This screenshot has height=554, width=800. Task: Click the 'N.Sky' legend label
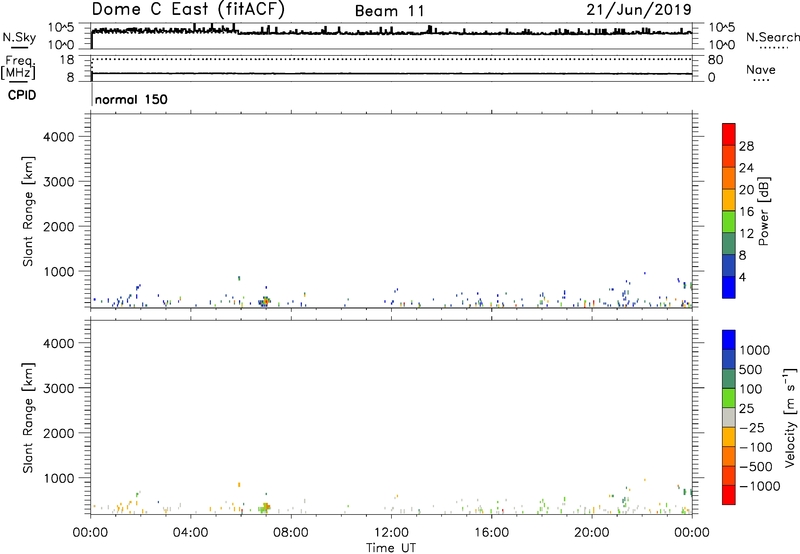pyautogui.click(x=19, y=37)
